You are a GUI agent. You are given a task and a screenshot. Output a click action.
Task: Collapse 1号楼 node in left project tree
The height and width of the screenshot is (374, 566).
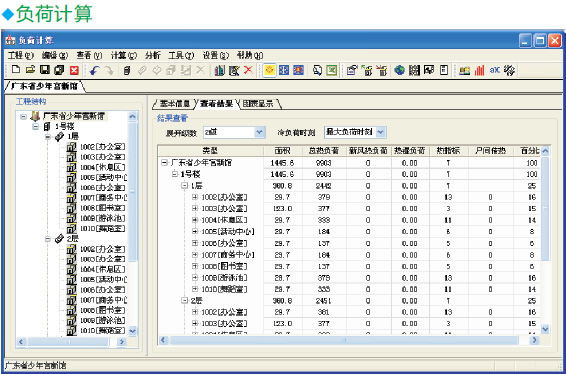[x=36, y=127]
